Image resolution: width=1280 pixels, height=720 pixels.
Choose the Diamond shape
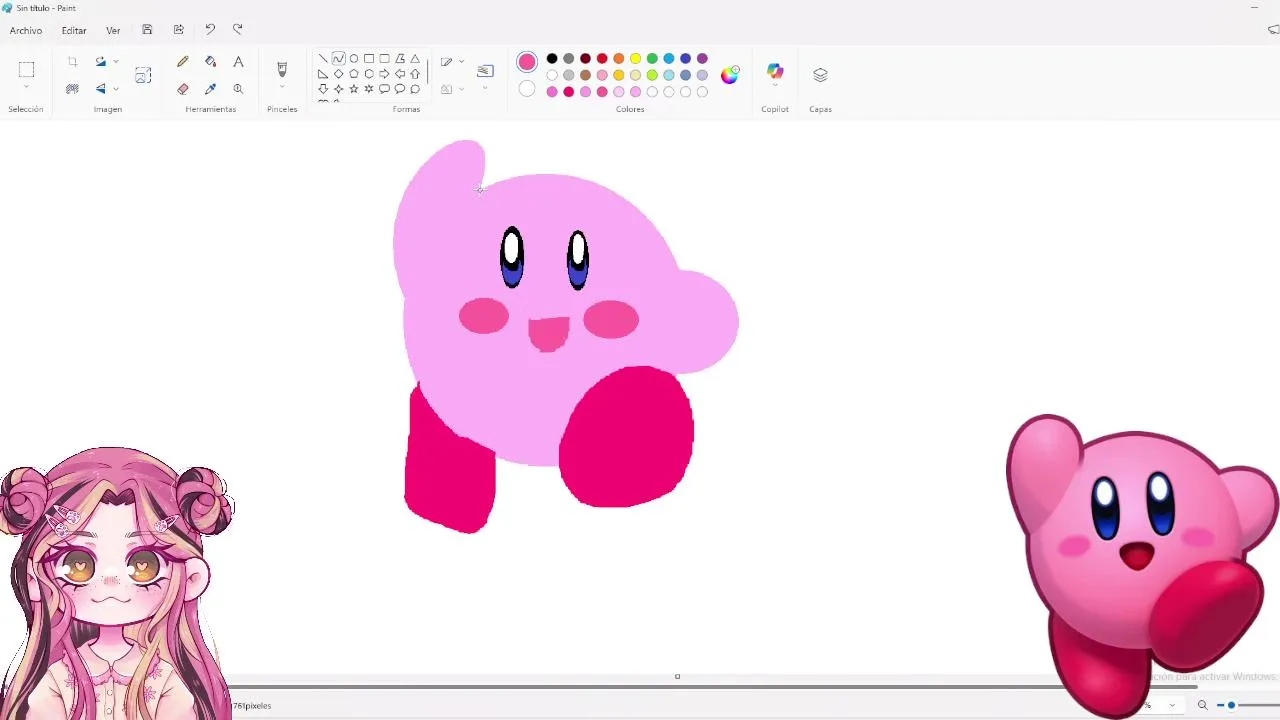tap(338, 74)
